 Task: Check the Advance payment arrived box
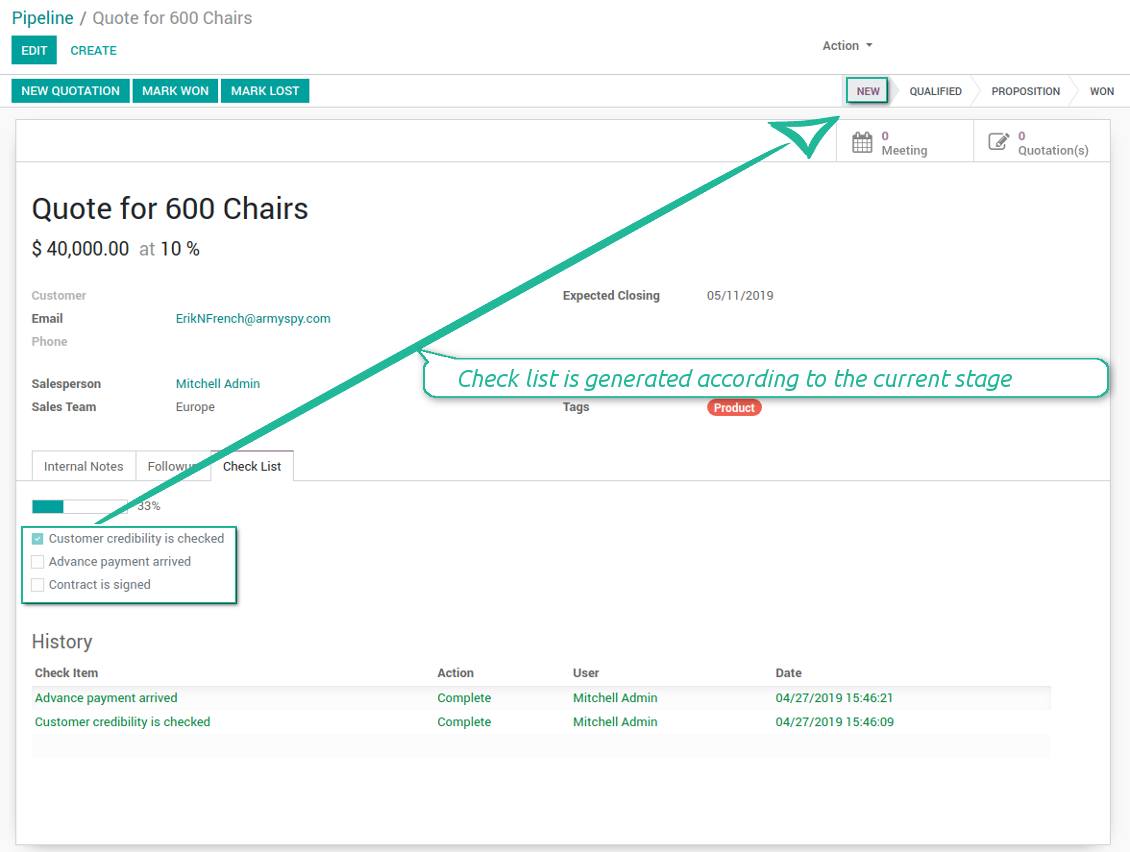[37, 562]
